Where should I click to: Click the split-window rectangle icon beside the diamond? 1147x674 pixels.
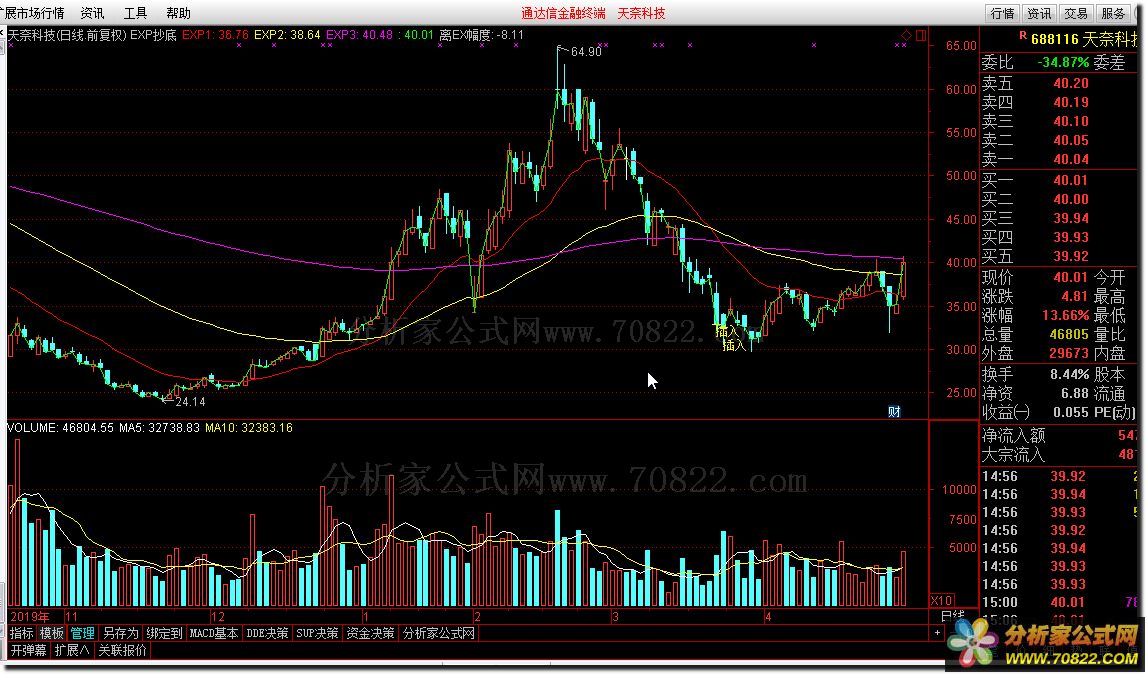920,35
